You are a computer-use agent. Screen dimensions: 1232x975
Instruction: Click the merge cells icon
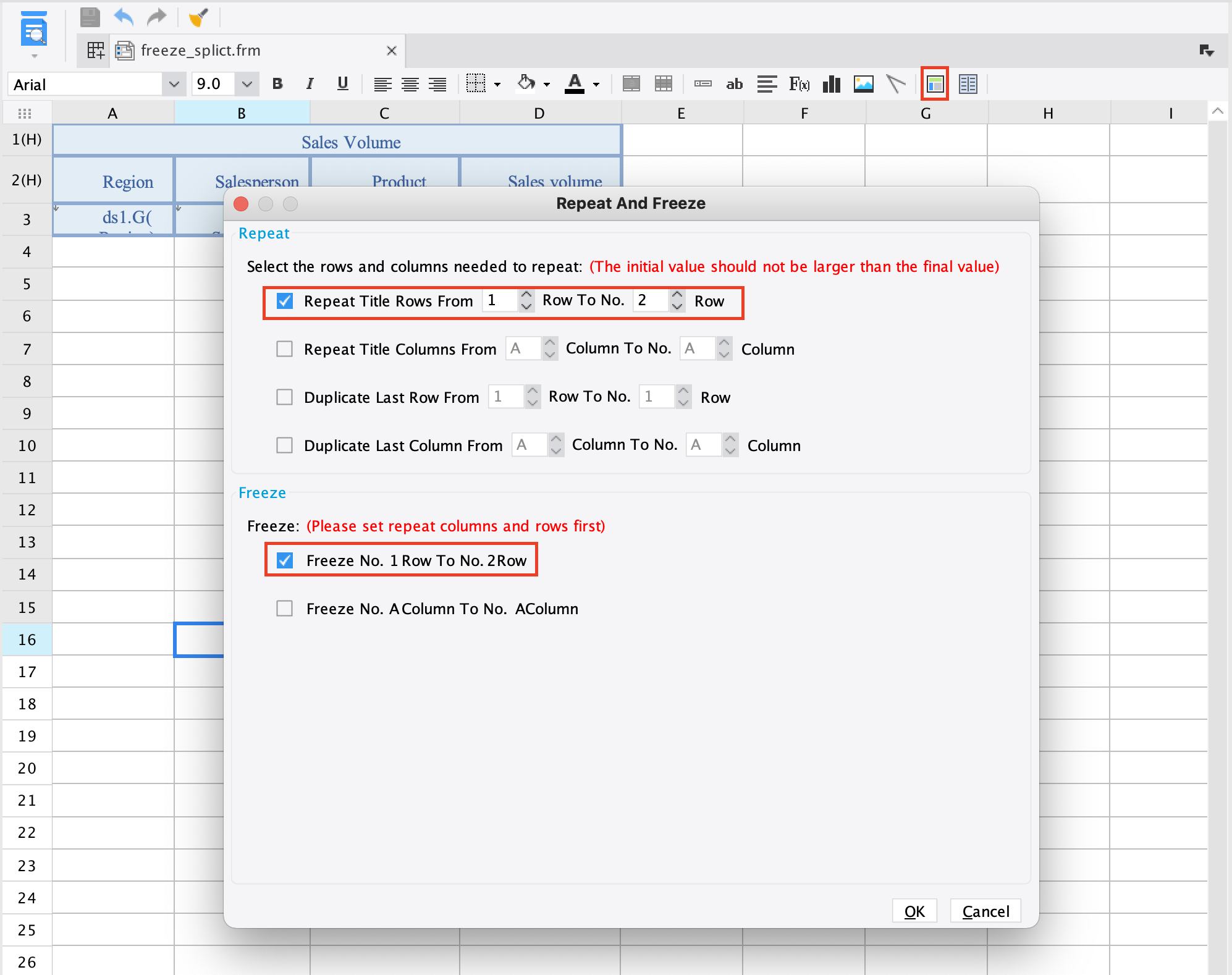[x=631, y=84]
